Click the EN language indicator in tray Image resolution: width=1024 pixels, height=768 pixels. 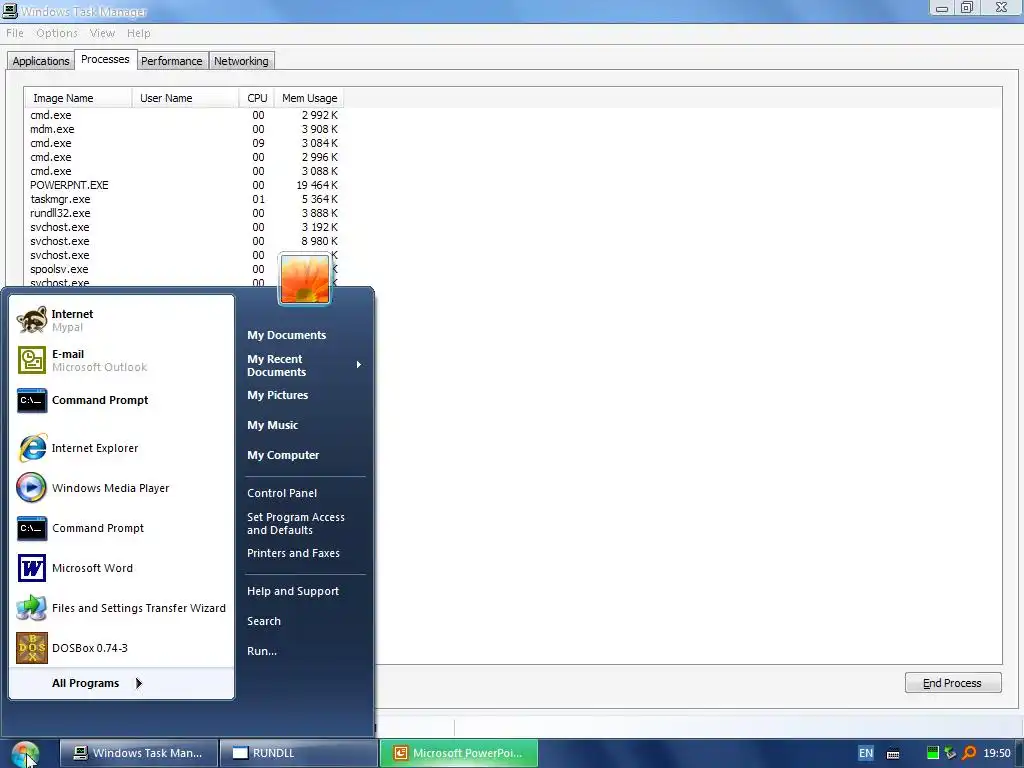(866, 753)
